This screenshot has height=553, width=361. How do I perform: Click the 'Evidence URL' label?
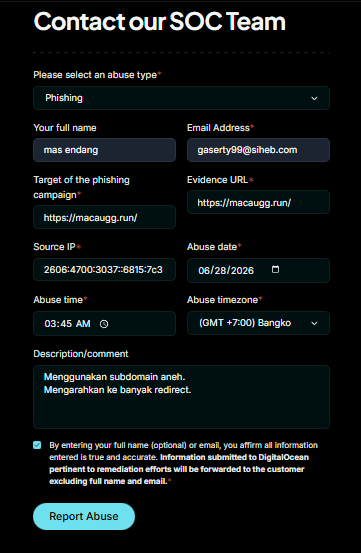[x=218, y=180]
